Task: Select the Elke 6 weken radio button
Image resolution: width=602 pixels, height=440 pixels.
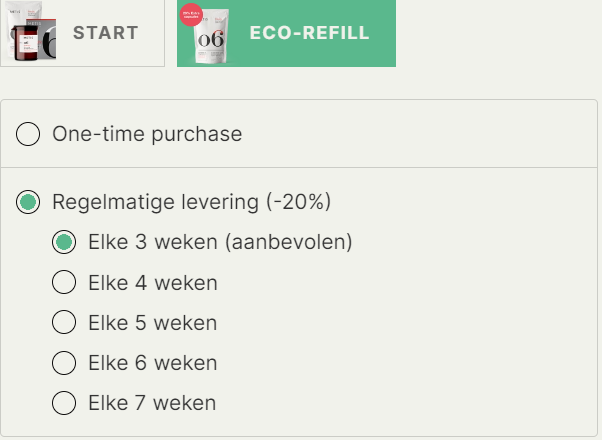Action: pyautogui.click(x=64, y=362)
